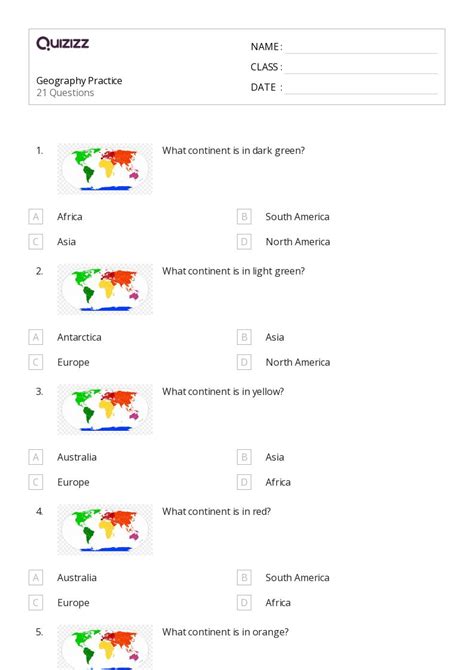Click the world map thumbnail in question 4
This screenshot has width=474, height=670.
(x=105, y=530)
